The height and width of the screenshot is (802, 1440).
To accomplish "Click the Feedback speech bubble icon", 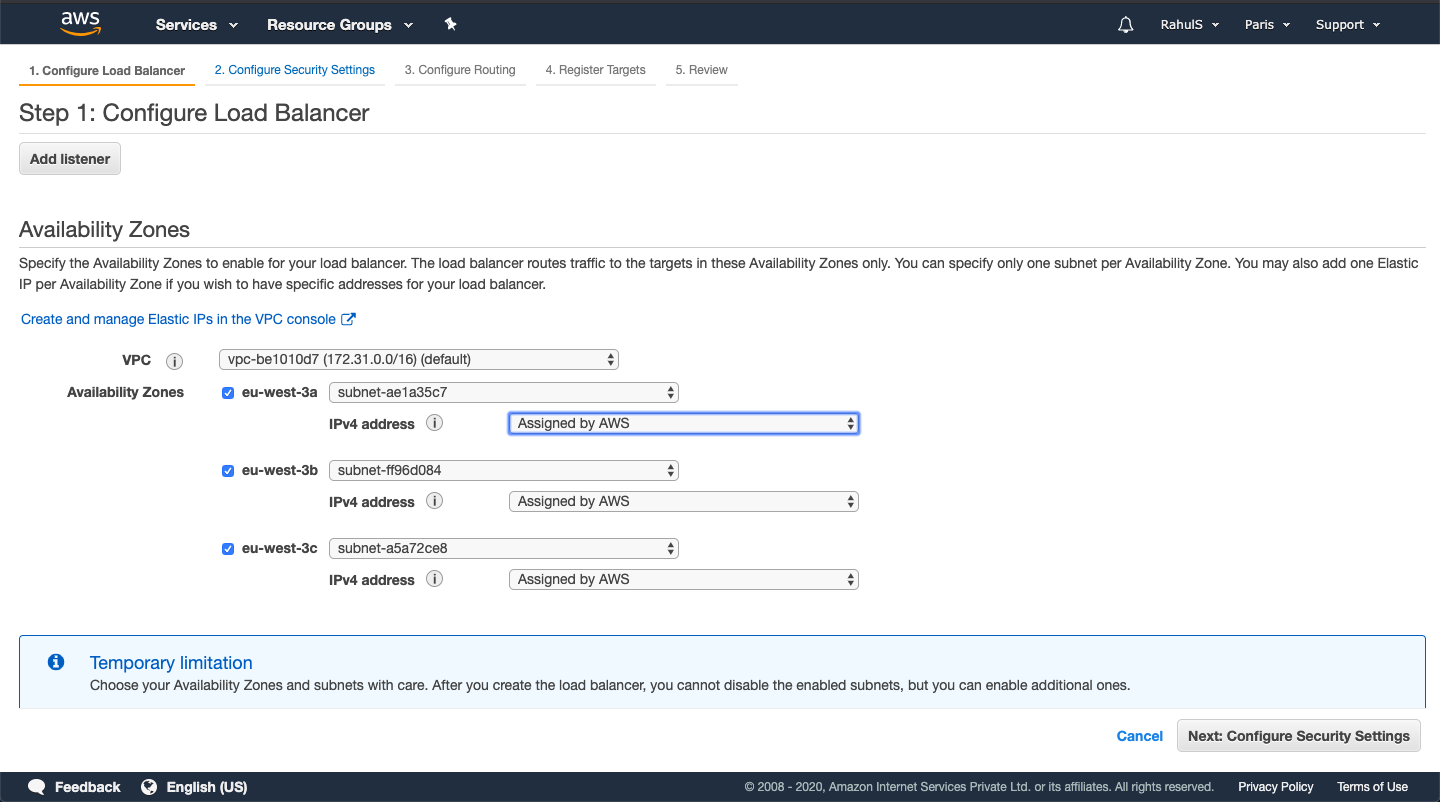I will 37,787.
